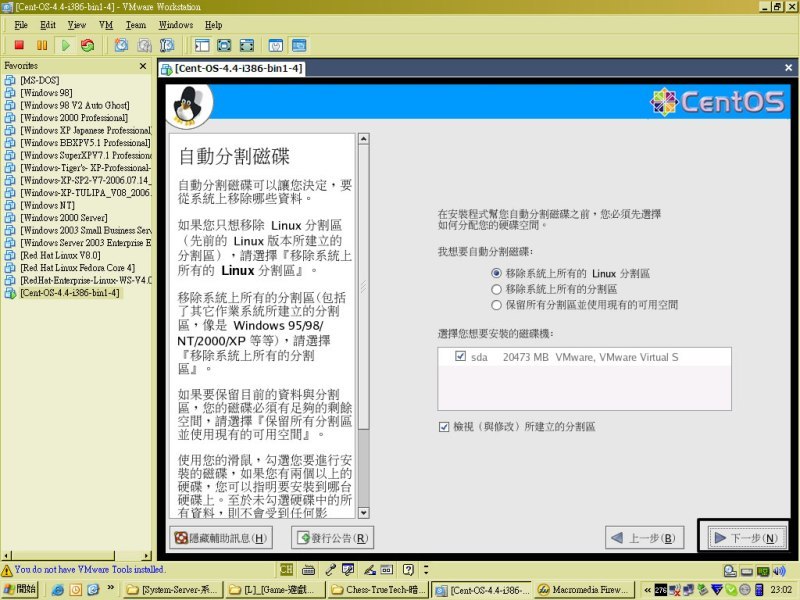The image size is (800, 600).
Task: Open the File menu
Action: [x=21, y=25]
